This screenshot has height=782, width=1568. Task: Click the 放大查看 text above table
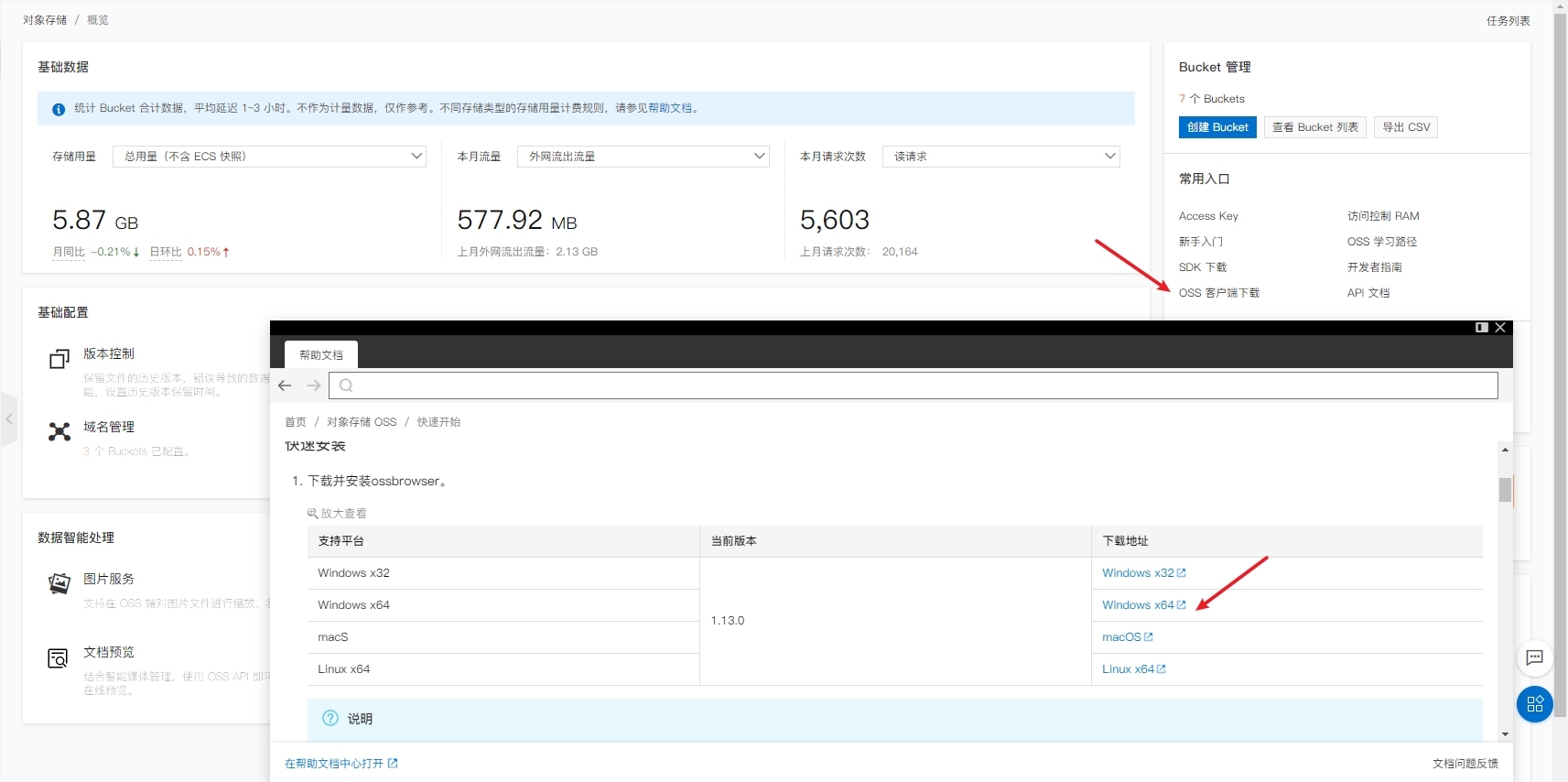(343, 514)
